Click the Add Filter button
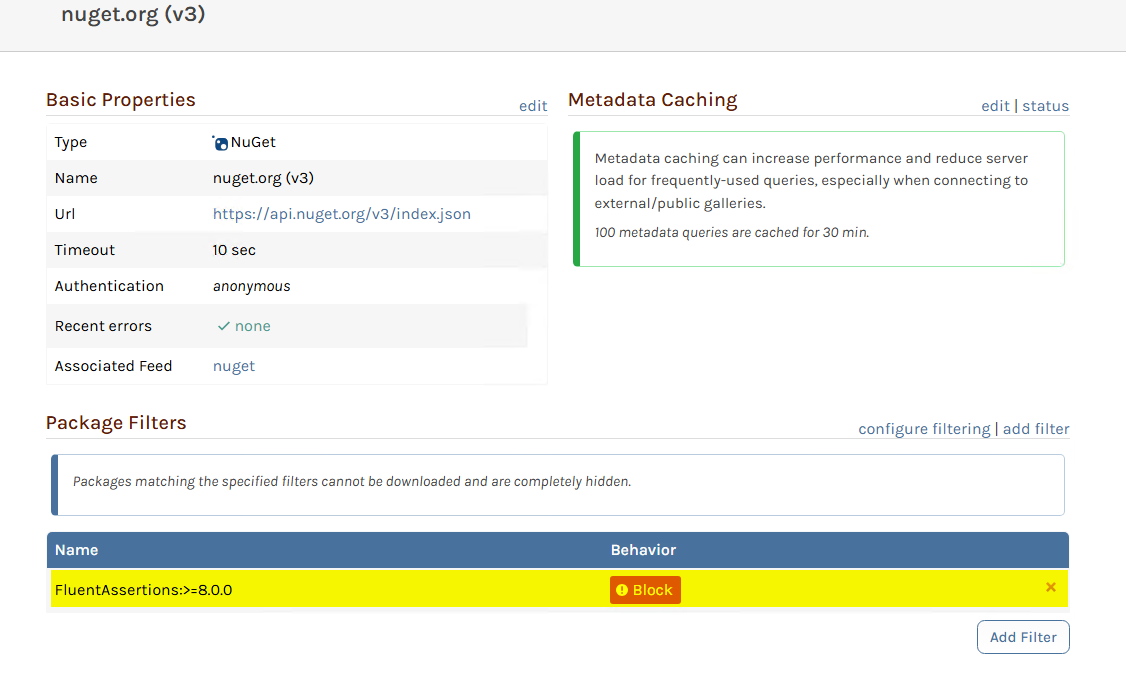This screenshot has height=673, width=1126. click(1023, 637)
